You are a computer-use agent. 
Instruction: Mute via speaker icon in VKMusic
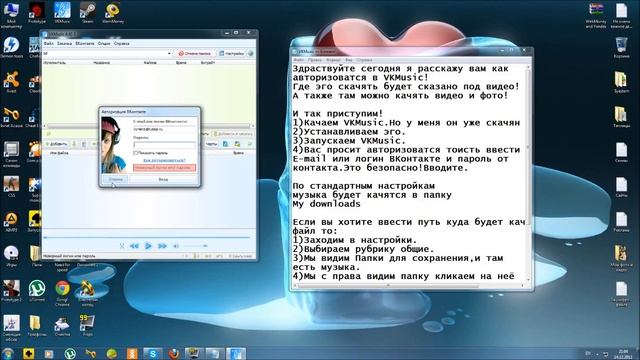pos(176,246)
